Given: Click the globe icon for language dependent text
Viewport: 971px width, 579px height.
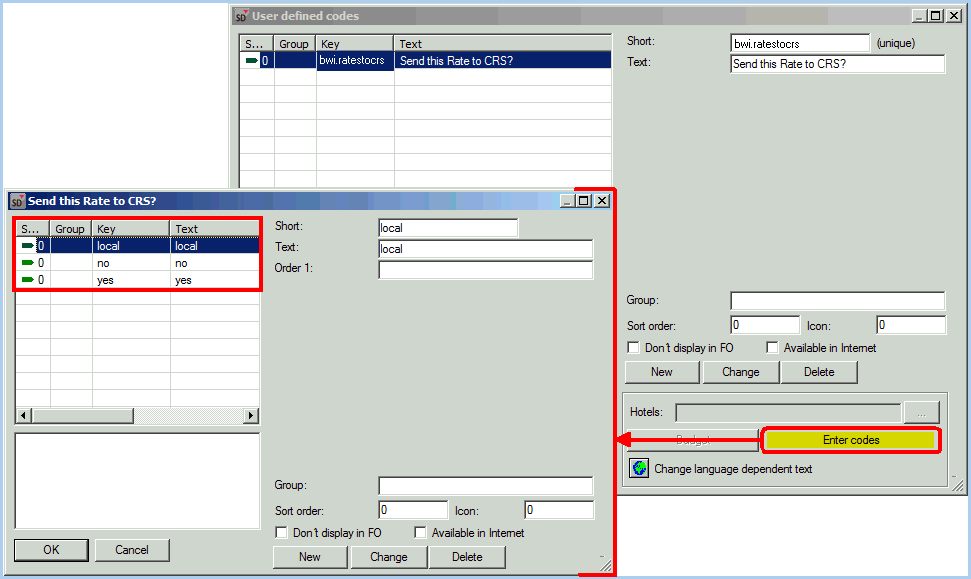Looking at the screenshot, I should (x=639, y=469).
